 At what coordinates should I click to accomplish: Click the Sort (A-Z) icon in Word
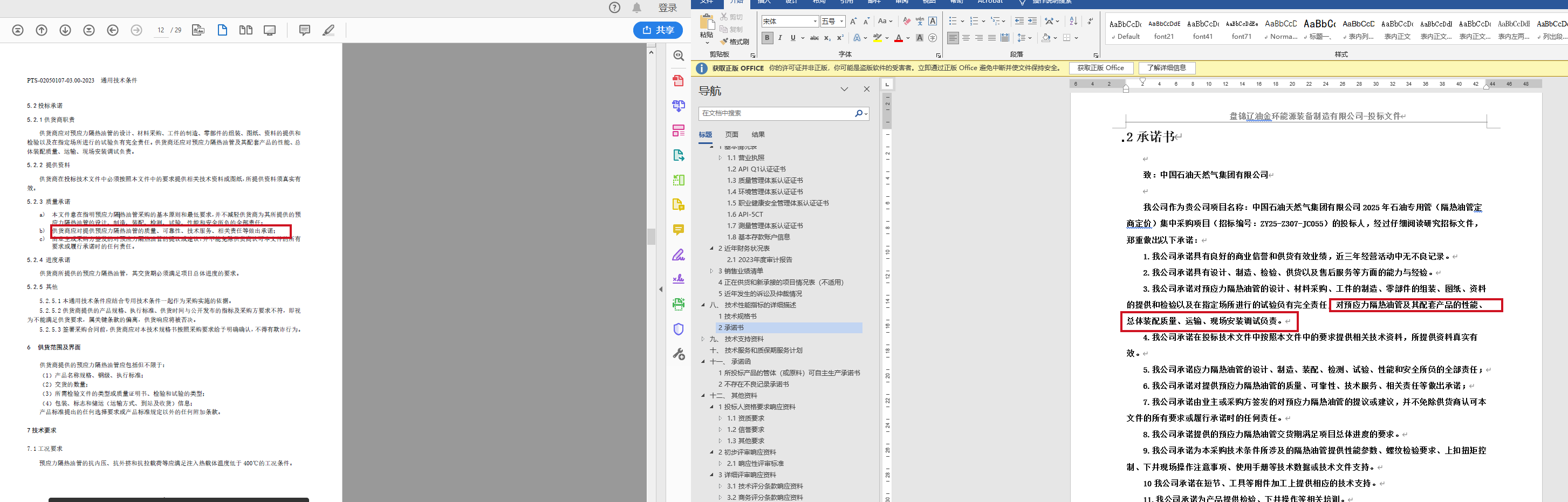pyautogui.click(x=1073, y=21)
